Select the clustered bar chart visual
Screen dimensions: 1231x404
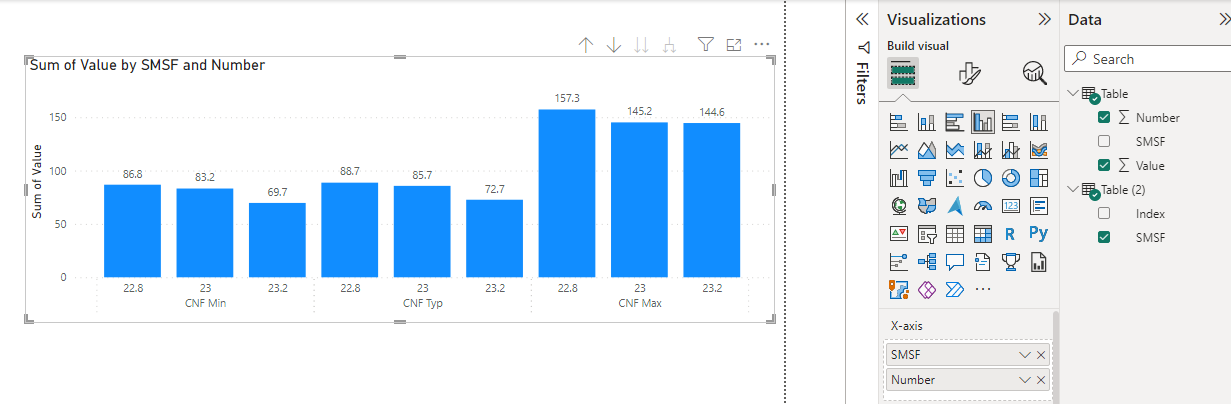pyautogui.click(x=954, y=122)
